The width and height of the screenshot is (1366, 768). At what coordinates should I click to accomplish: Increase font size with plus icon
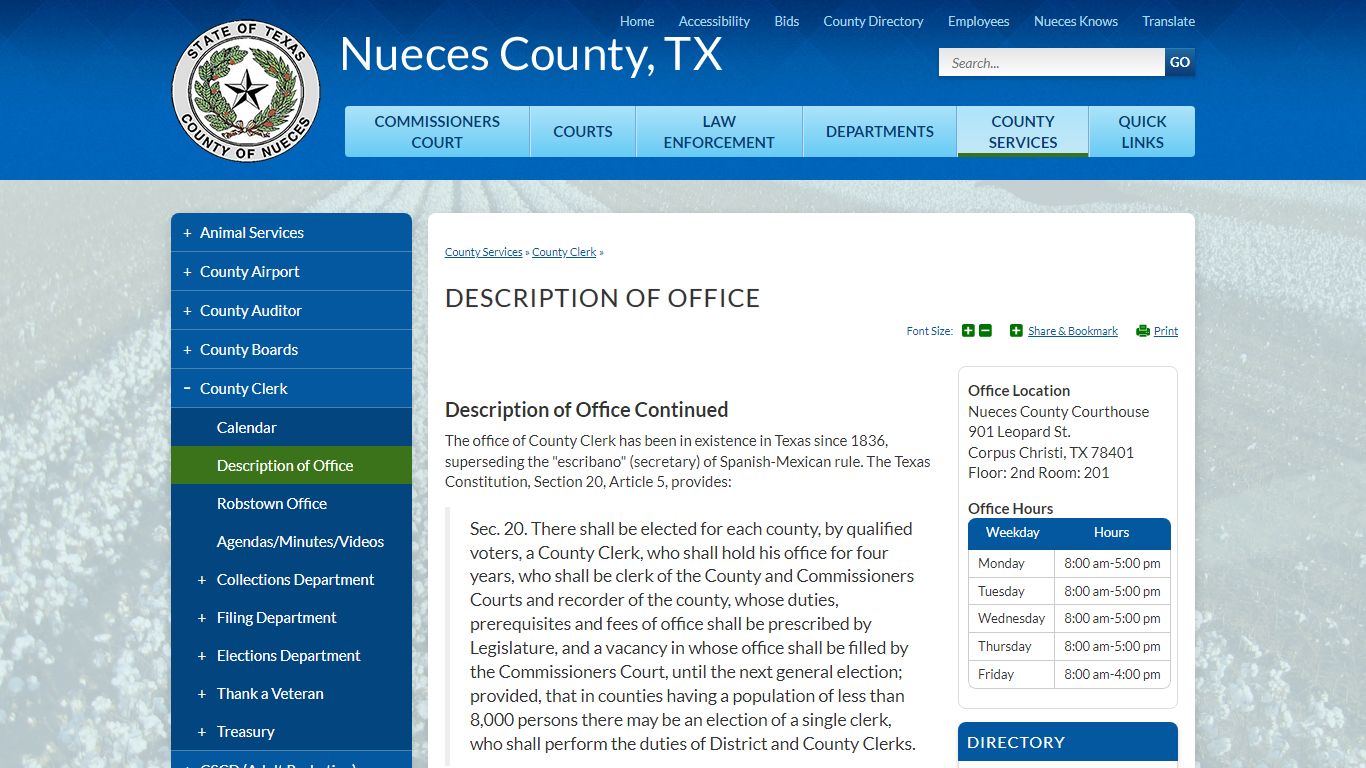pyautogui.click(x=968, y=331)
